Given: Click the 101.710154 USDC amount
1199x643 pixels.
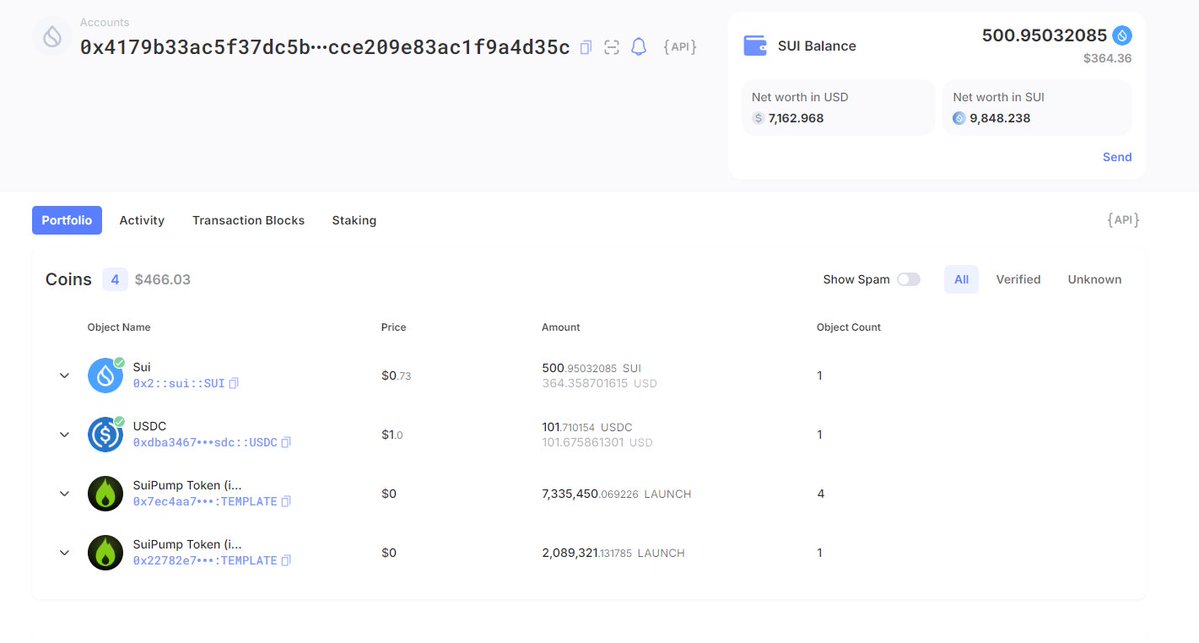Looking at the screenshot, I should [x=587, y=427].
